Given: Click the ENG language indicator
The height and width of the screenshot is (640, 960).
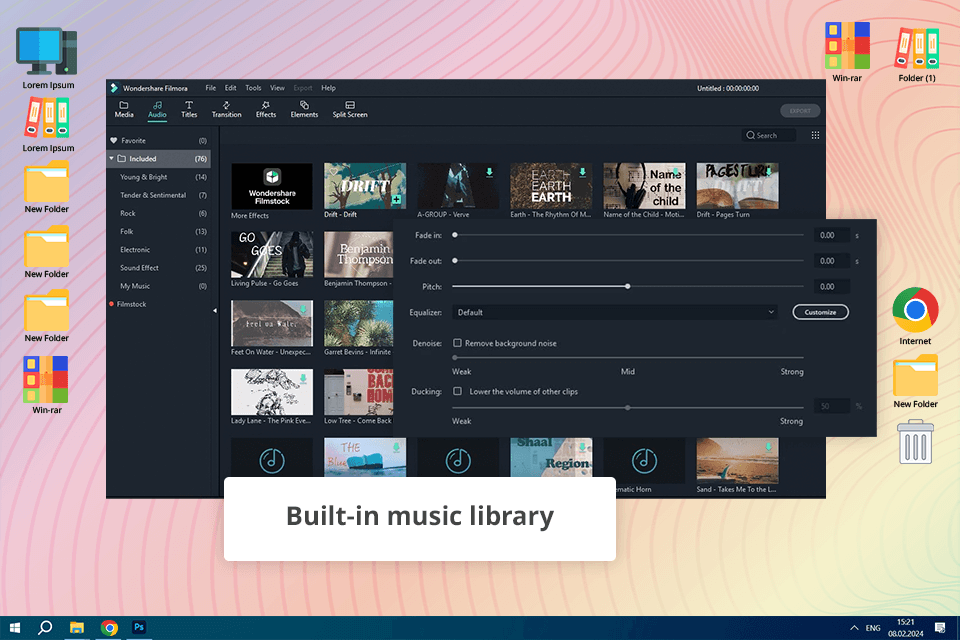Looking at the screenshot, I should click(873, 628).
